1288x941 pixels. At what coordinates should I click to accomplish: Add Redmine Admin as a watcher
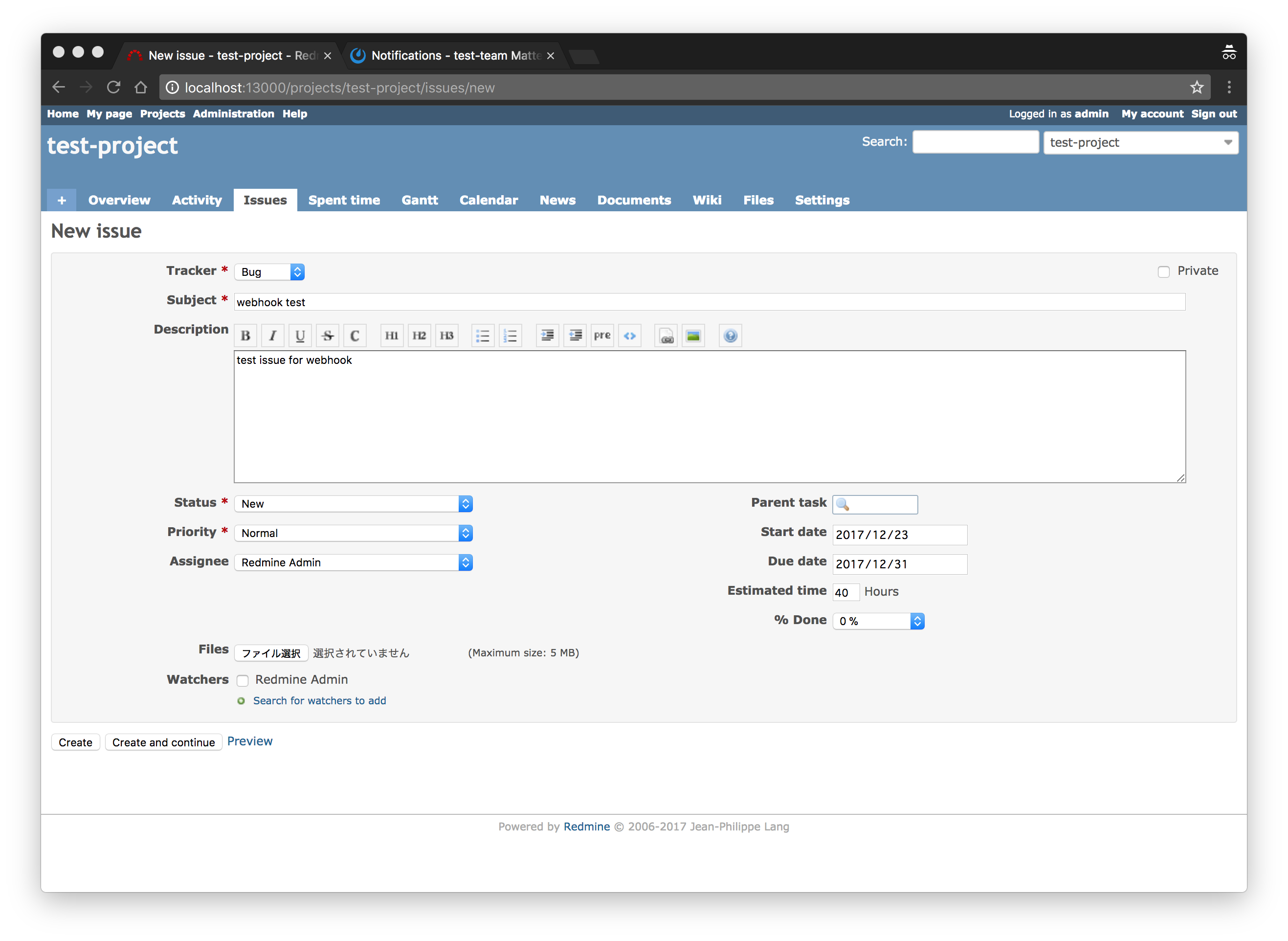tap(243, 681)
